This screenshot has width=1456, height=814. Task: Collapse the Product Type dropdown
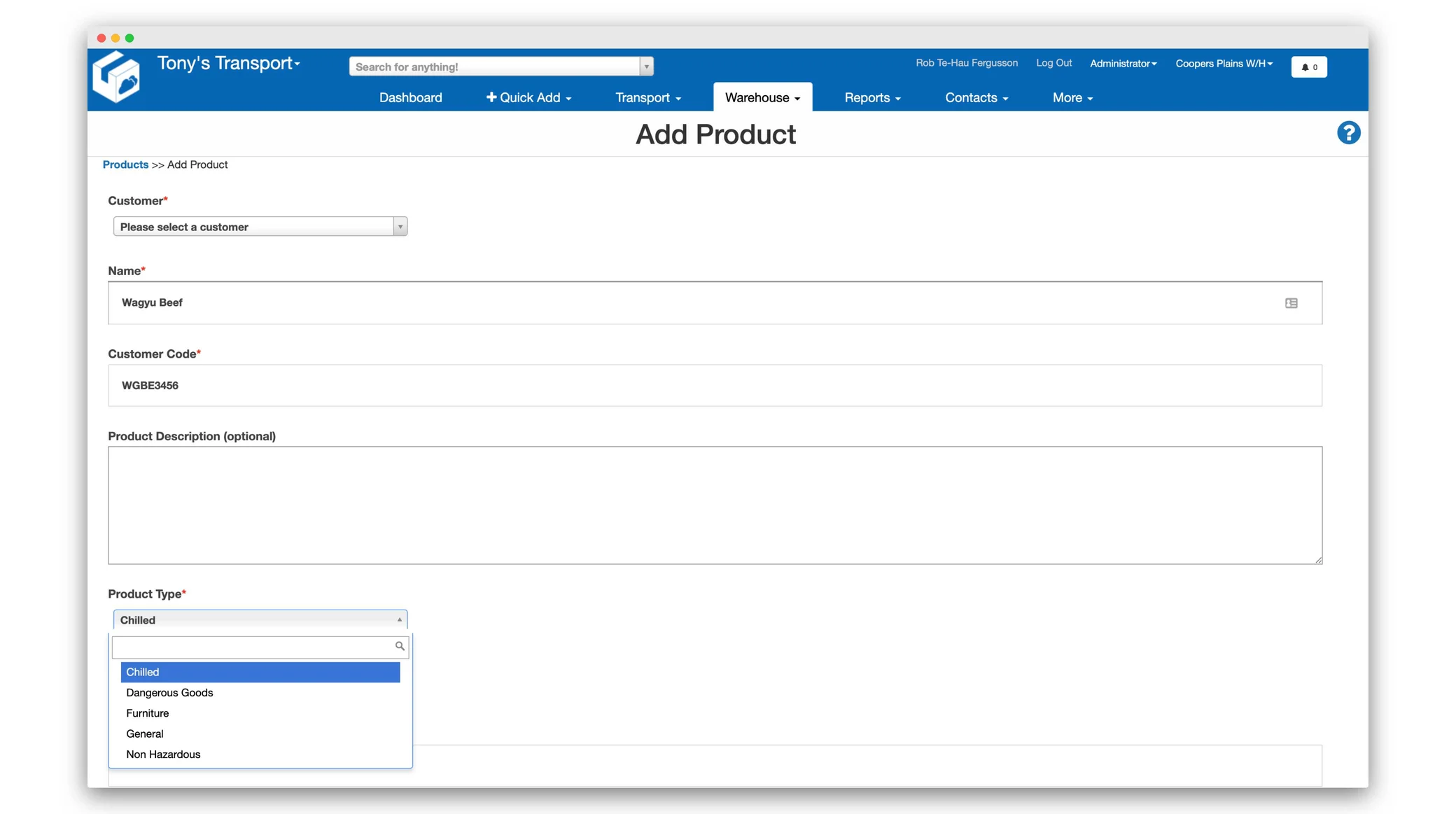[399, 619]
